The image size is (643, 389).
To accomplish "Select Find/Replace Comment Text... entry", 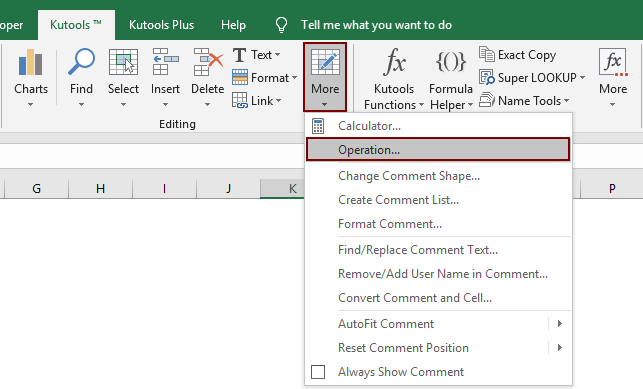I will 438,250.
